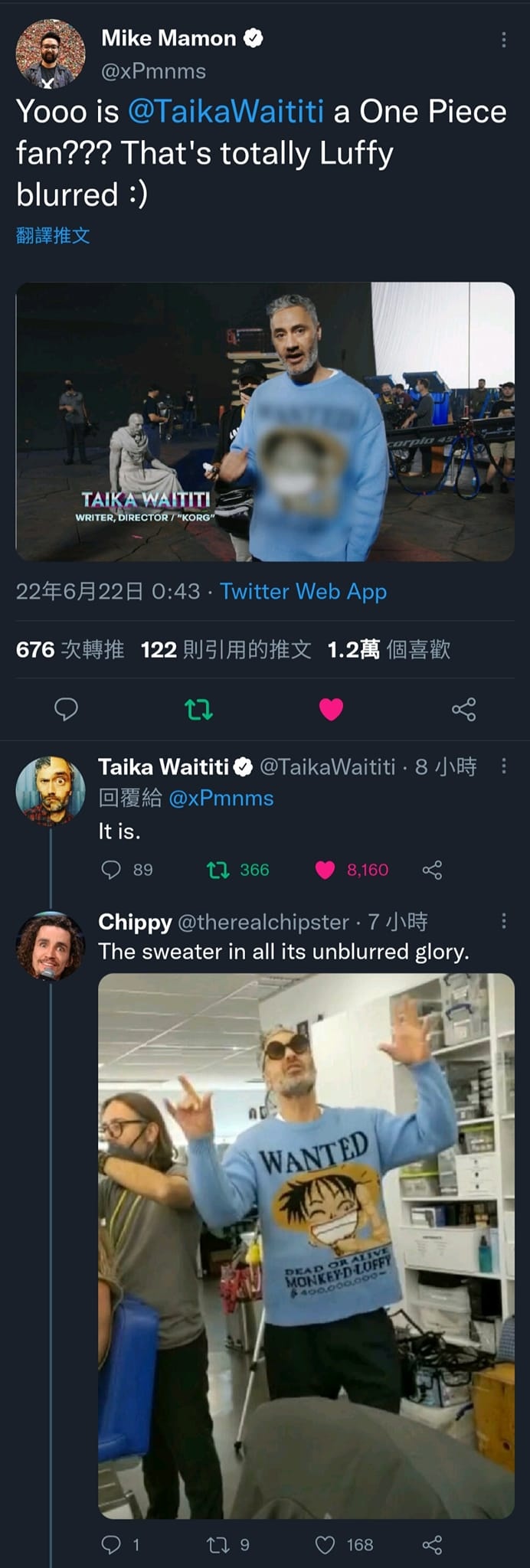Toggle the green retweet icon on the main tweet
This screenshot has width=530, height=1568.
[198, 710]
